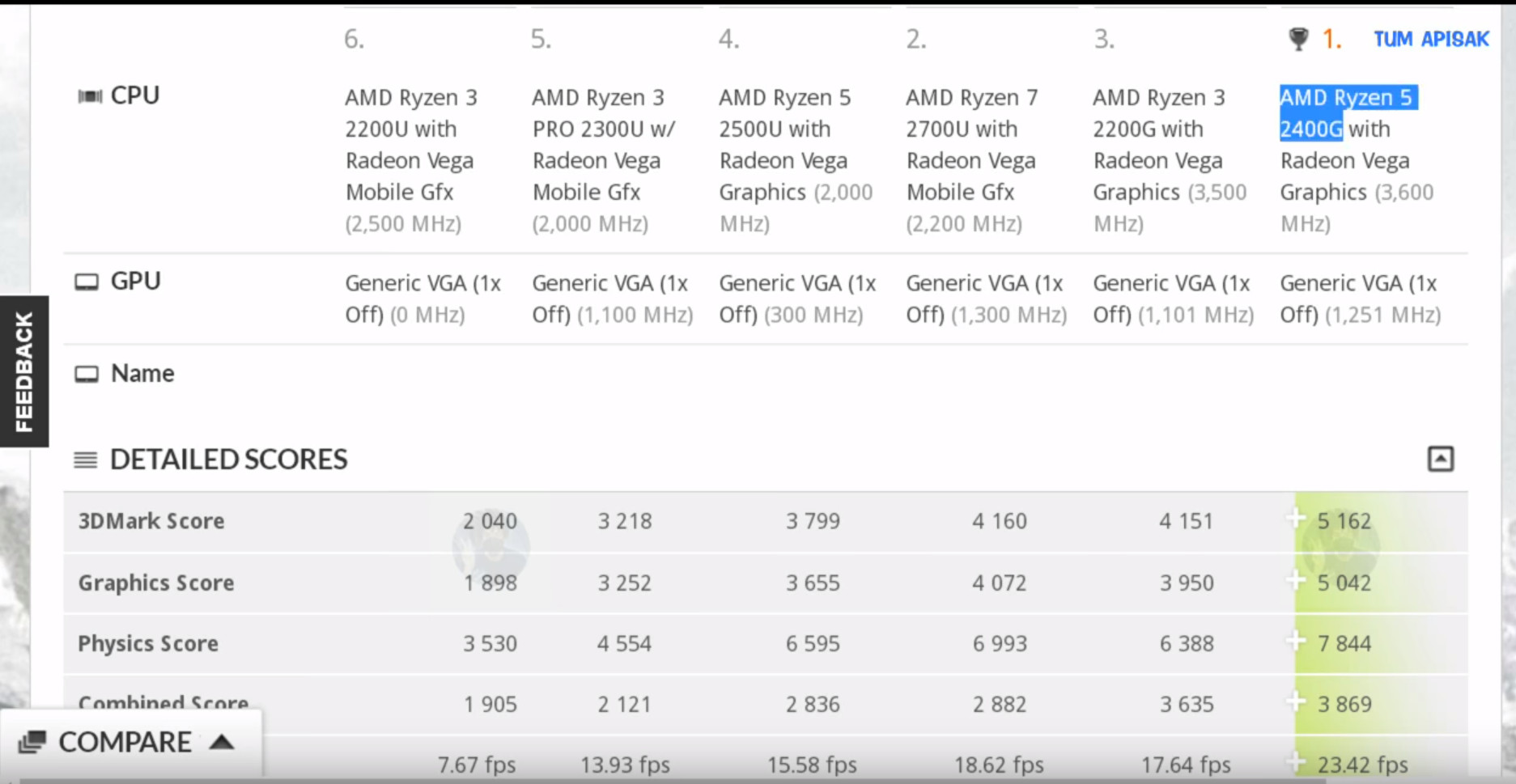This screenshot has height=784, width=1516.
Task: Open the TUM APISAK user link
Action: tap(1430, 39)
